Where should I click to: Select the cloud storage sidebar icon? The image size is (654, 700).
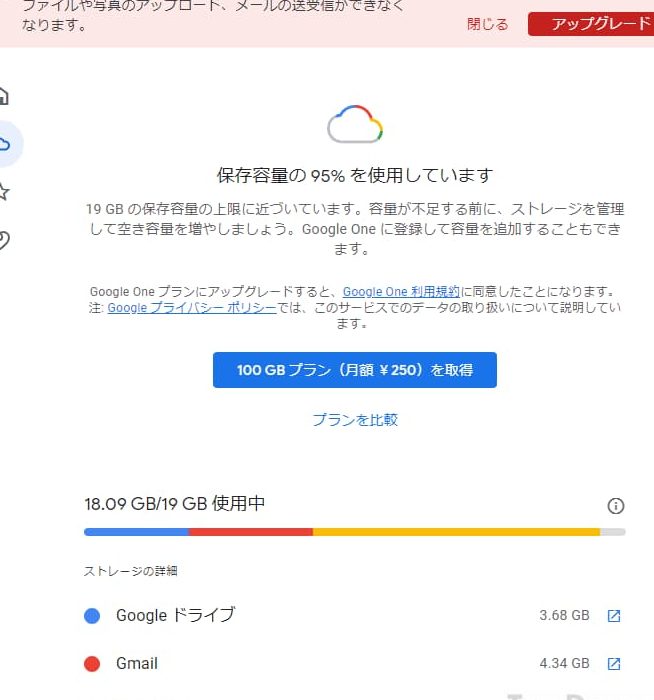pos(6,144)
